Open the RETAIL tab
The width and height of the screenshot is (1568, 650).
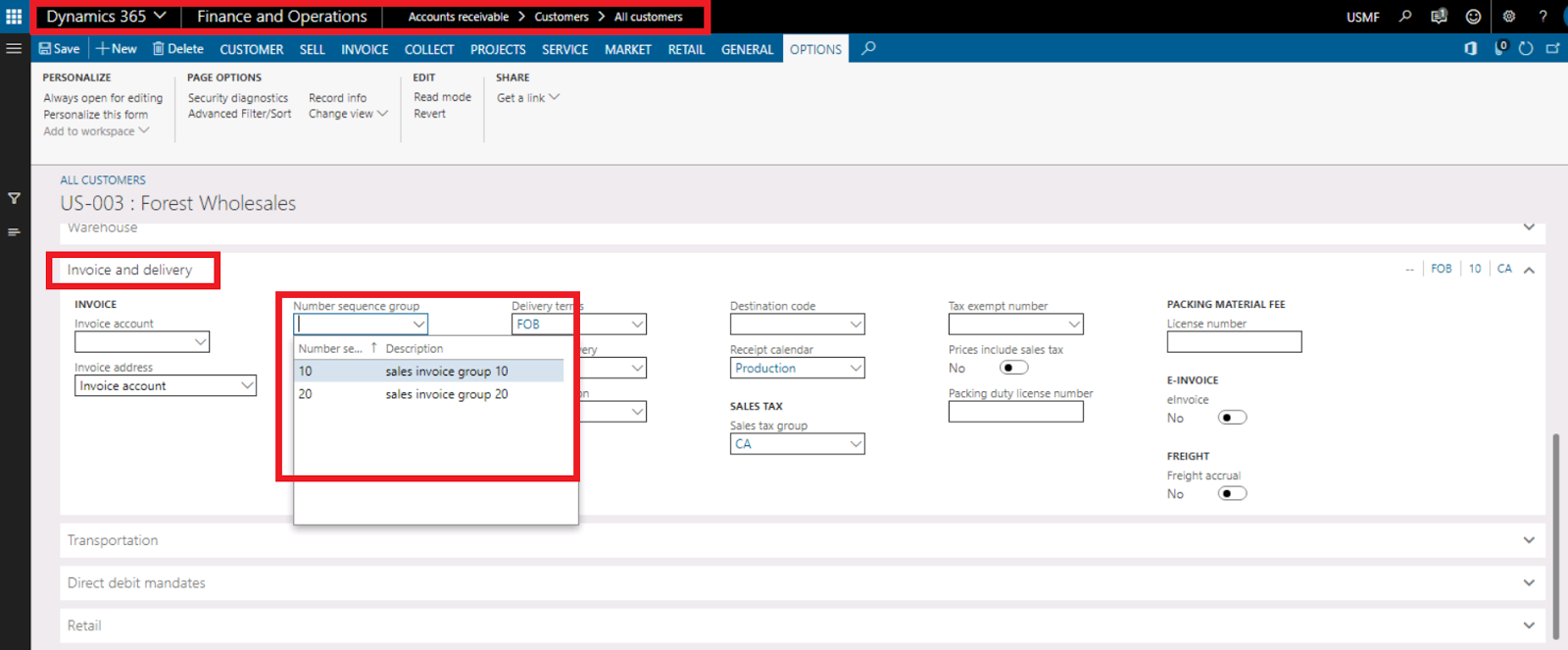[686, 49]
